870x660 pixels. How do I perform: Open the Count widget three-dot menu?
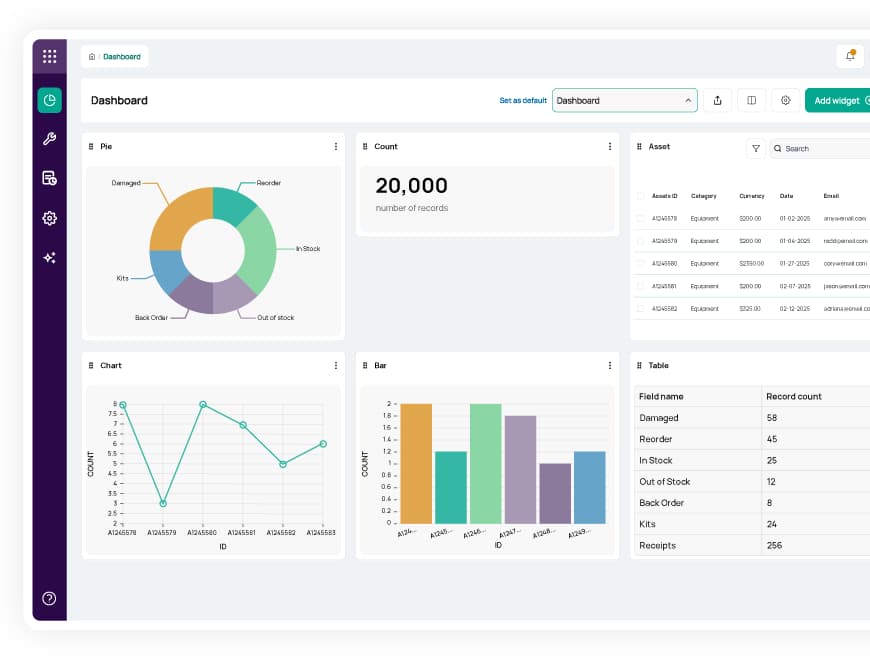click(610, 146)
